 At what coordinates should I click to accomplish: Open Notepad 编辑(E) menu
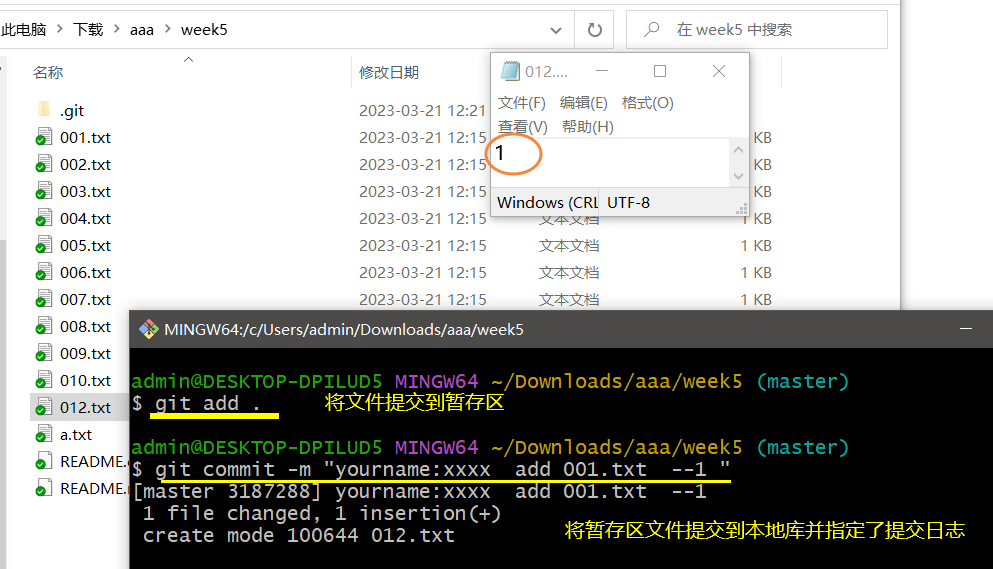(583, 103)
